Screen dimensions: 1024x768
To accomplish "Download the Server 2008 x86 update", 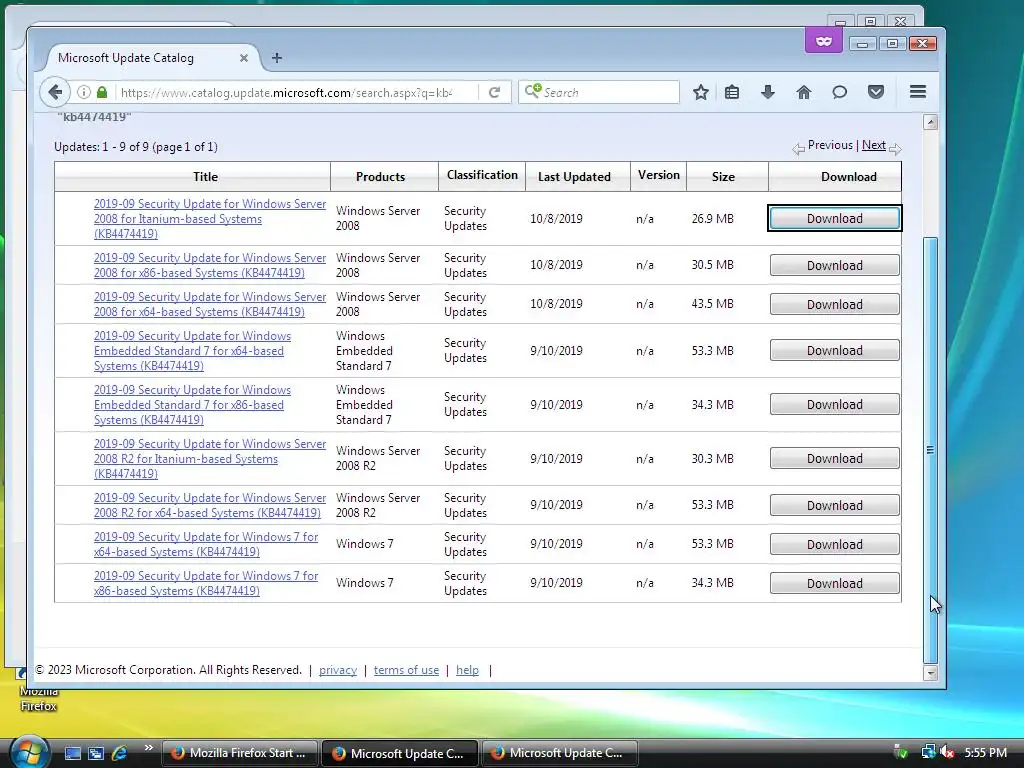I will coord(835,265).
